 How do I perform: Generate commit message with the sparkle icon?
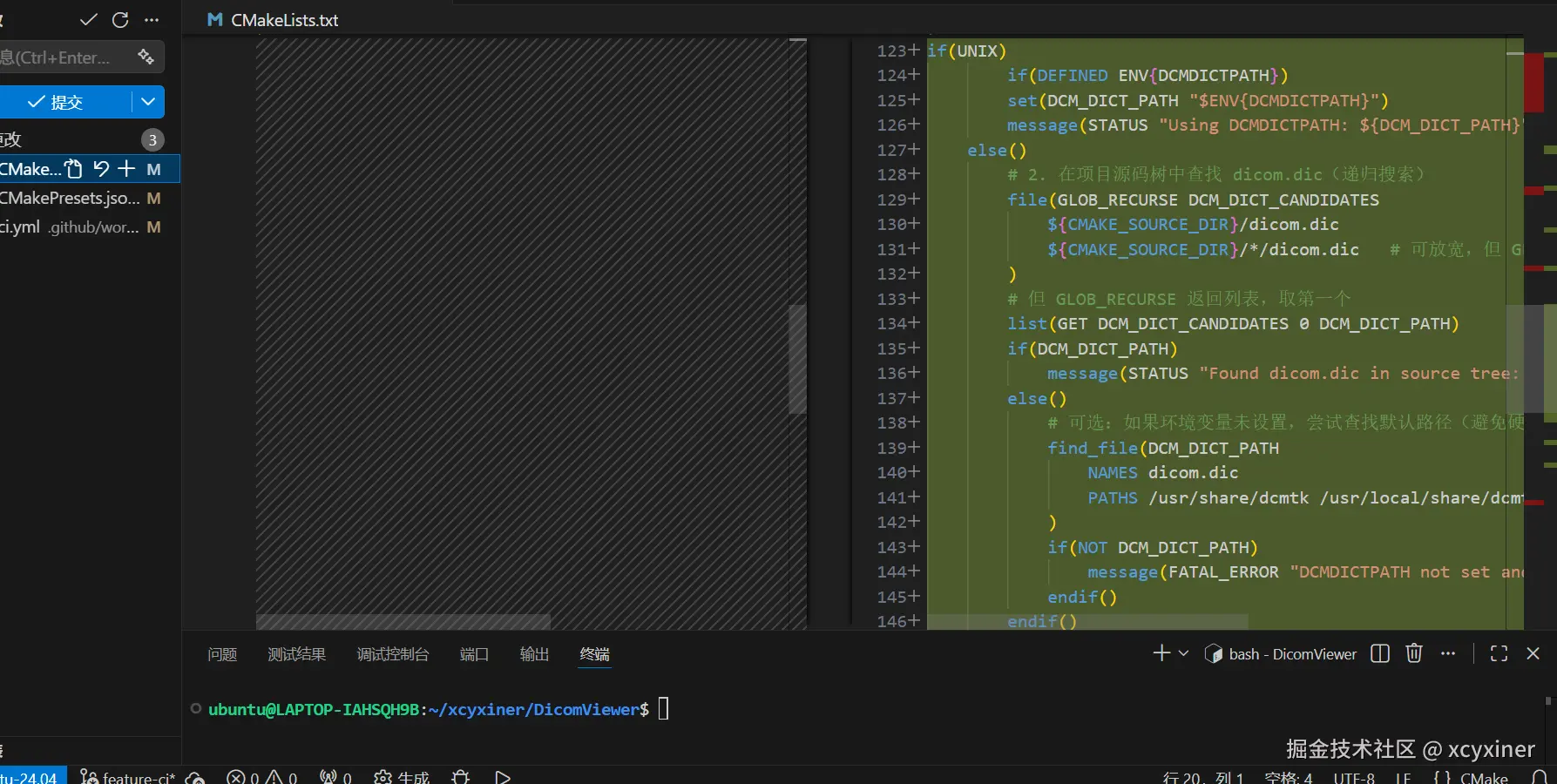[146, 57]
